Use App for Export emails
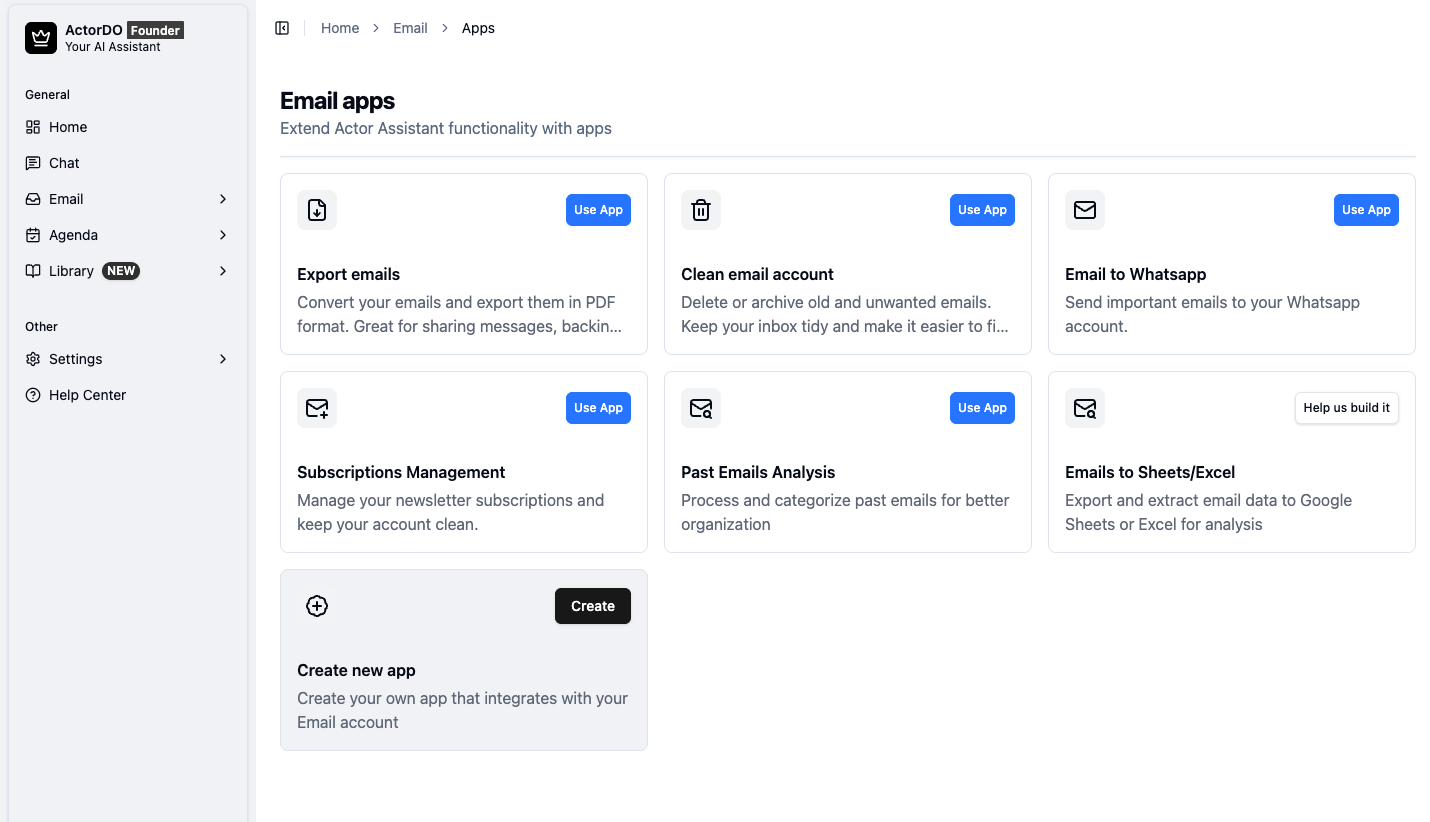This screenshot has width=1430, height=822. point(598,210)
